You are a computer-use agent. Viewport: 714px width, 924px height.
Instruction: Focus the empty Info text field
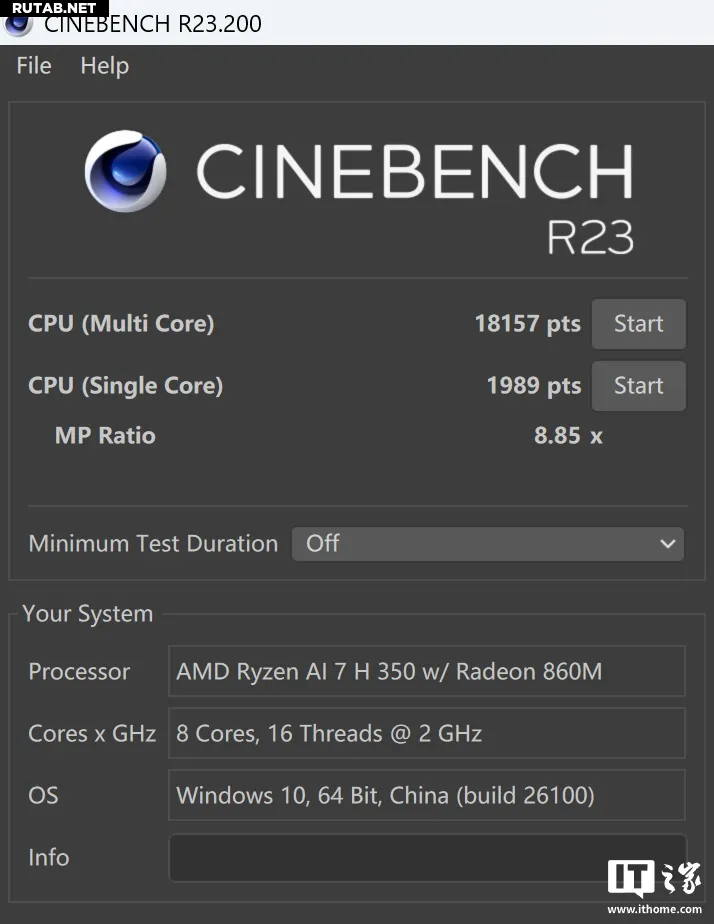(427, 857)
